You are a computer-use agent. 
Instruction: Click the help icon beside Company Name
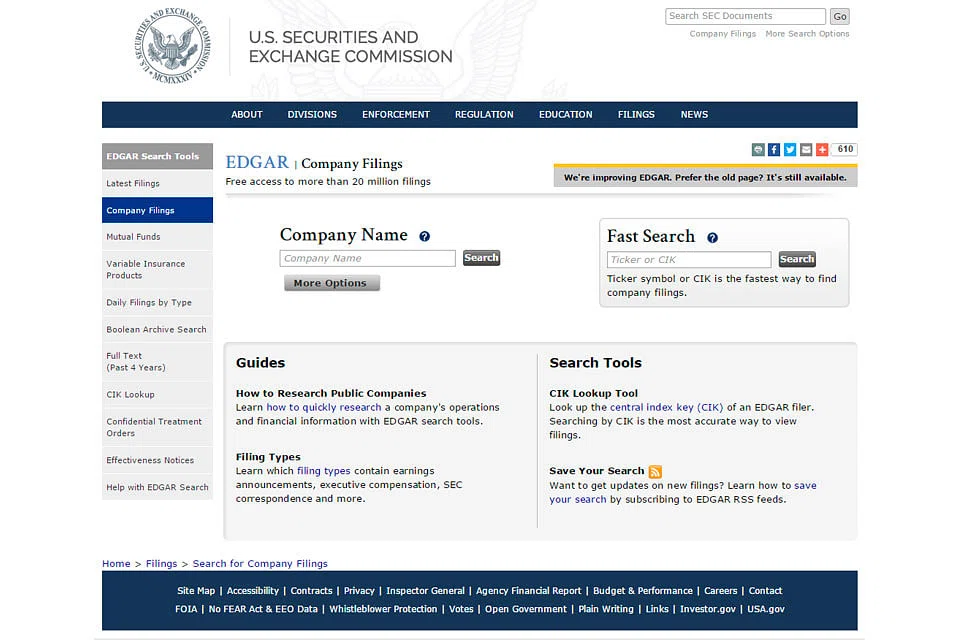point(424,237)
